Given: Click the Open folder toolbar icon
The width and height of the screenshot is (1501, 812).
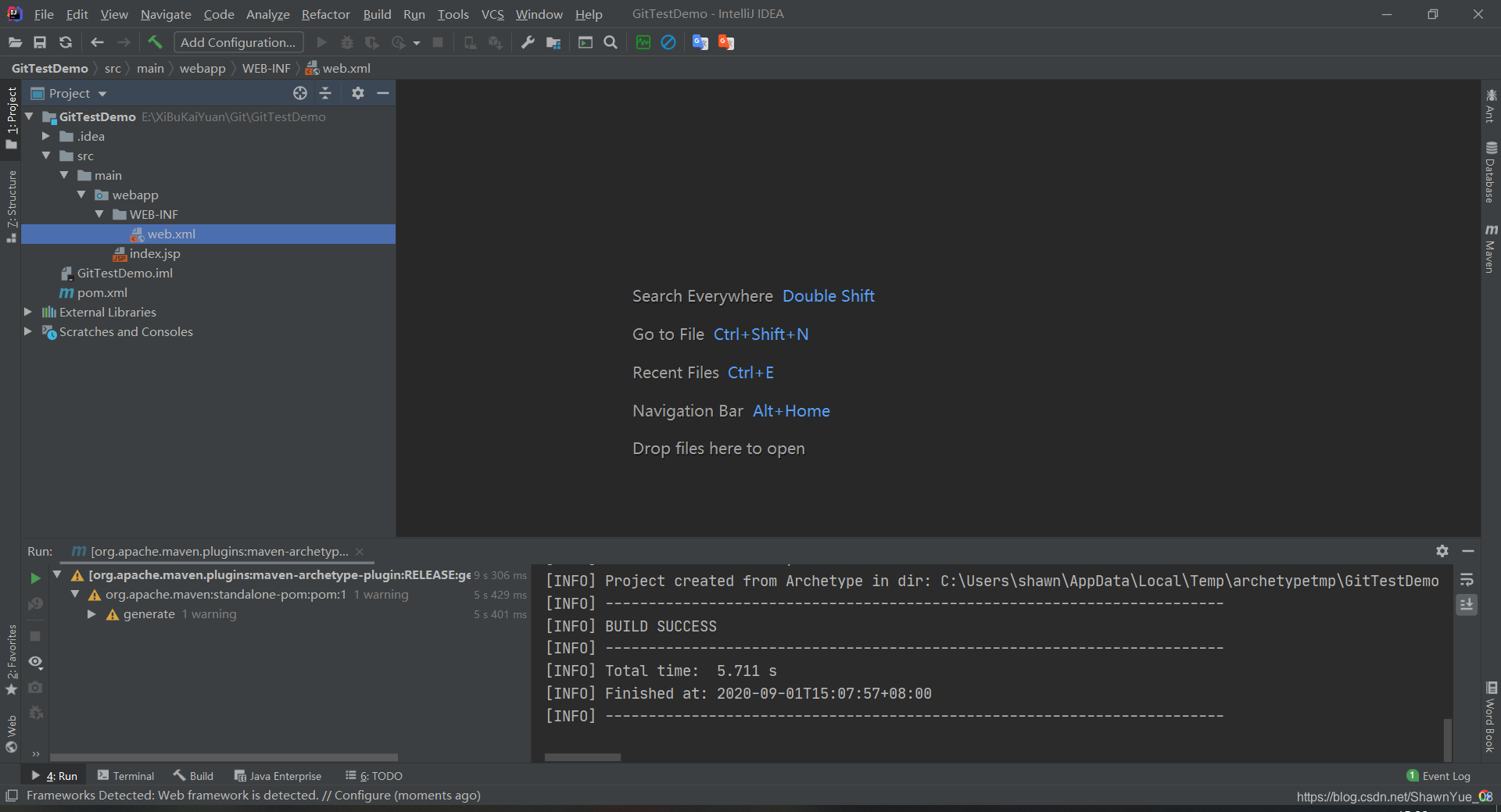Looking at the screenshot, I should tap(15, 42).
